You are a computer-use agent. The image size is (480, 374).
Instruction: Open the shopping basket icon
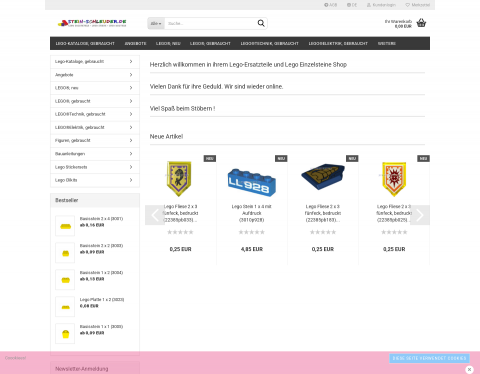(x=421, y=23)
